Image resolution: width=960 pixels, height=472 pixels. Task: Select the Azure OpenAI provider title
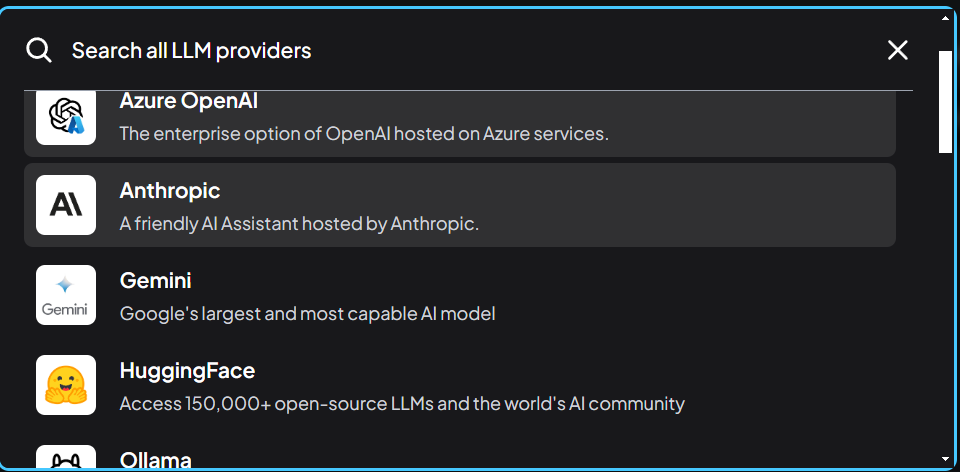189,101
